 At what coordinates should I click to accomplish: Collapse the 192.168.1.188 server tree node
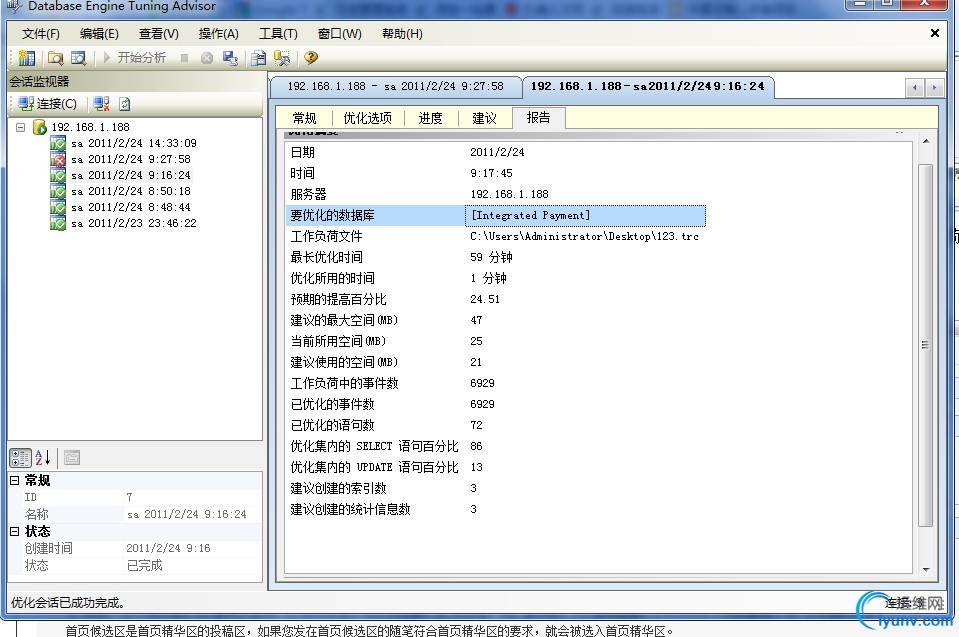(20, 127)
